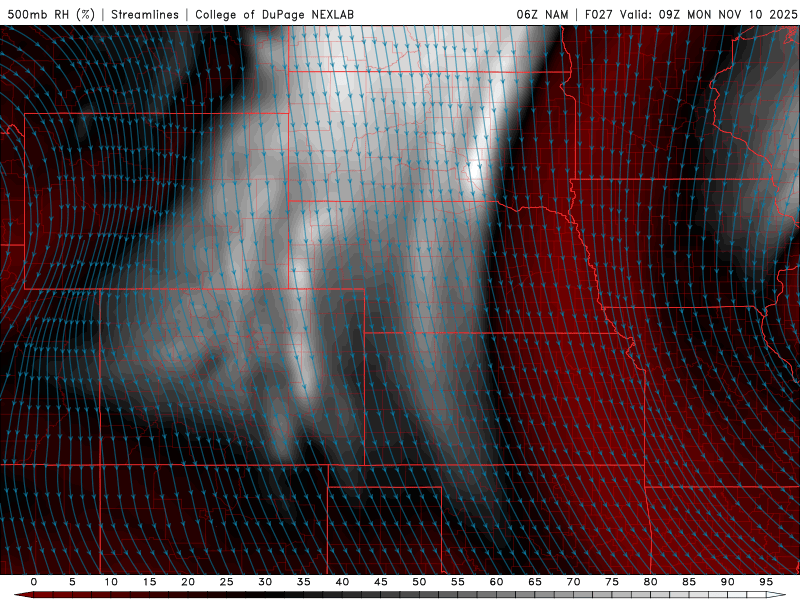Click the colorbar label "30"
This screenshot has height=600, width=800.
(265, 582)
